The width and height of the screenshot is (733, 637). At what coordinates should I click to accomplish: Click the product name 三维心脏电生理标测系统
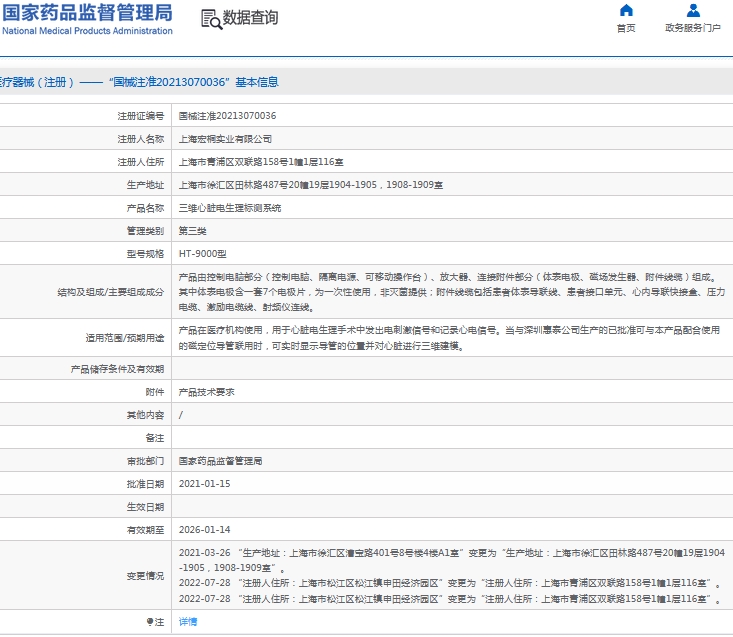(230, 208)
